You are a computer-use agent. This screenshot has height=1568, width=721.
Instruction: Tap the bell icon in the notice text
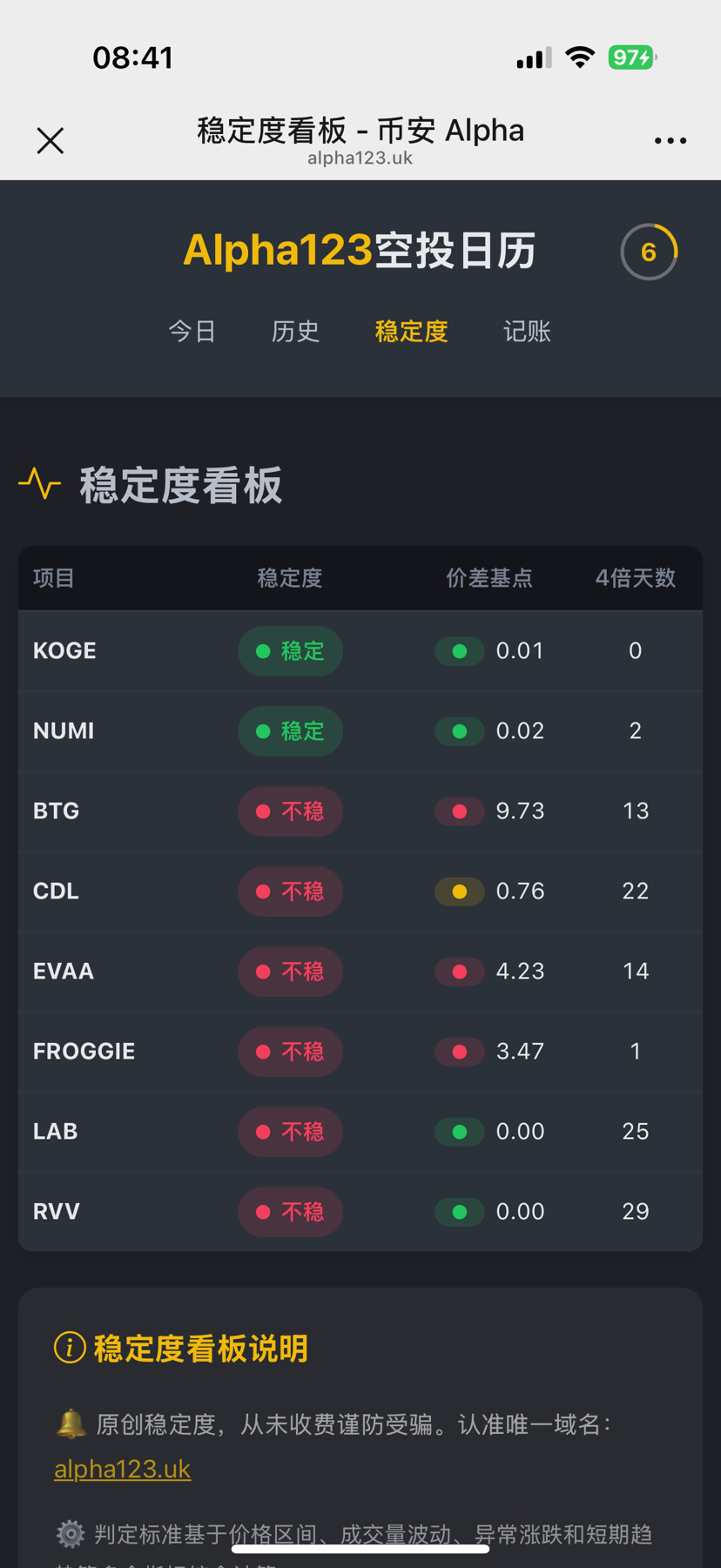(x=71, y=1424)
